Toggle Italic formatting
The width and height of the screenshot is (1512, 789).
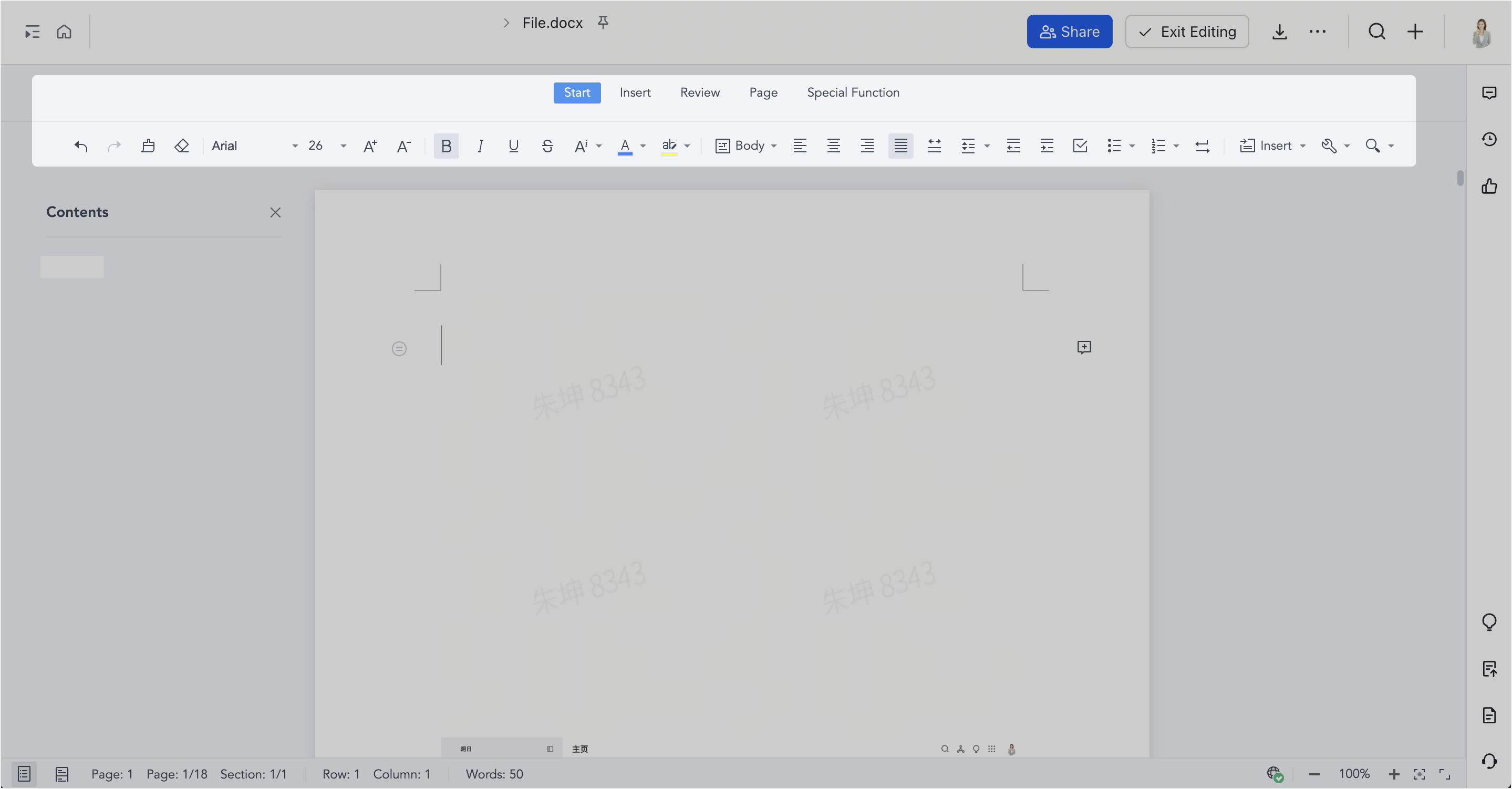[x=480, y=146]
